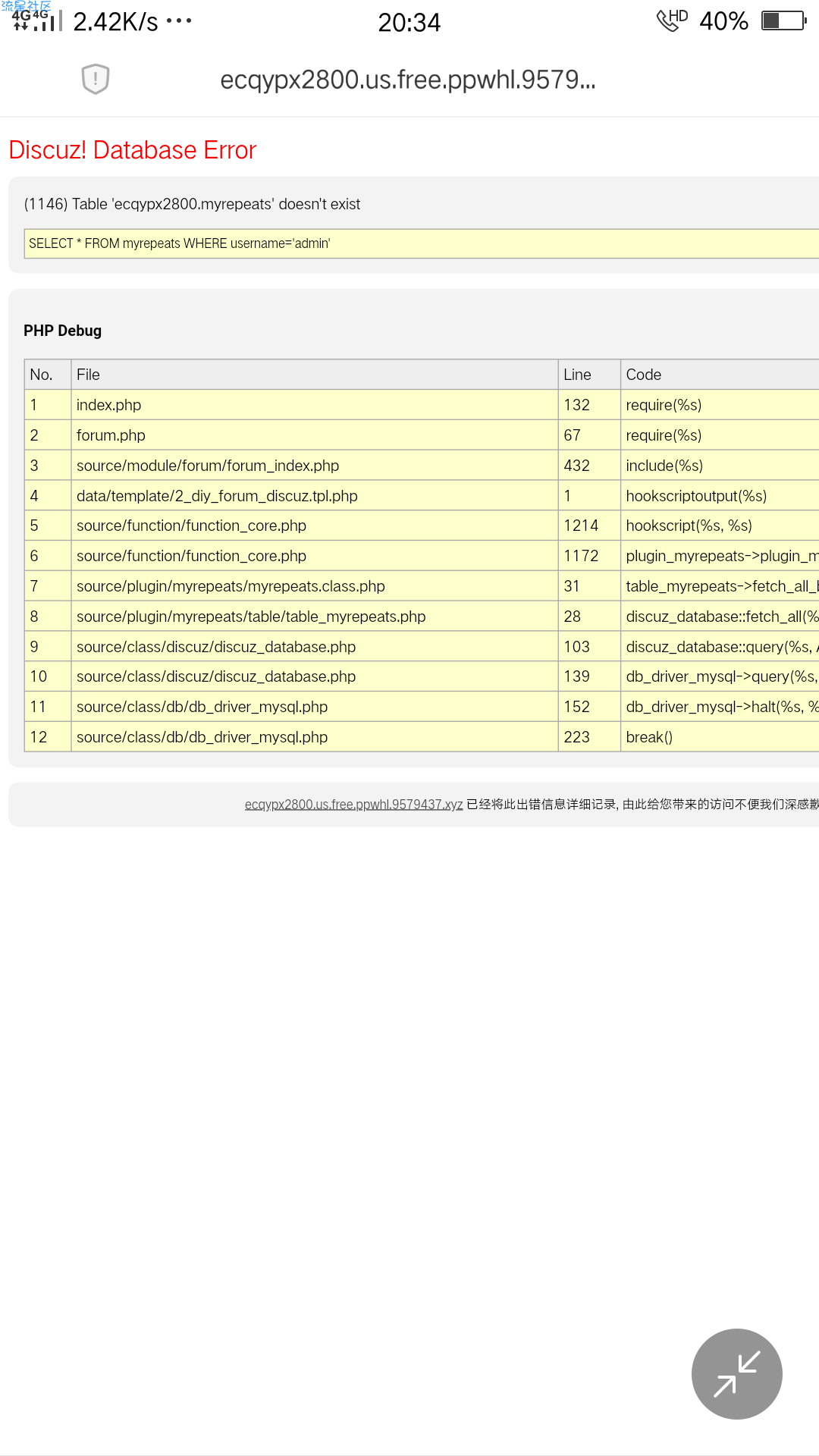Screen dimensions: 819x1456
Task: Tap the Discuz! Database Error heading
Action: [133, 150]
